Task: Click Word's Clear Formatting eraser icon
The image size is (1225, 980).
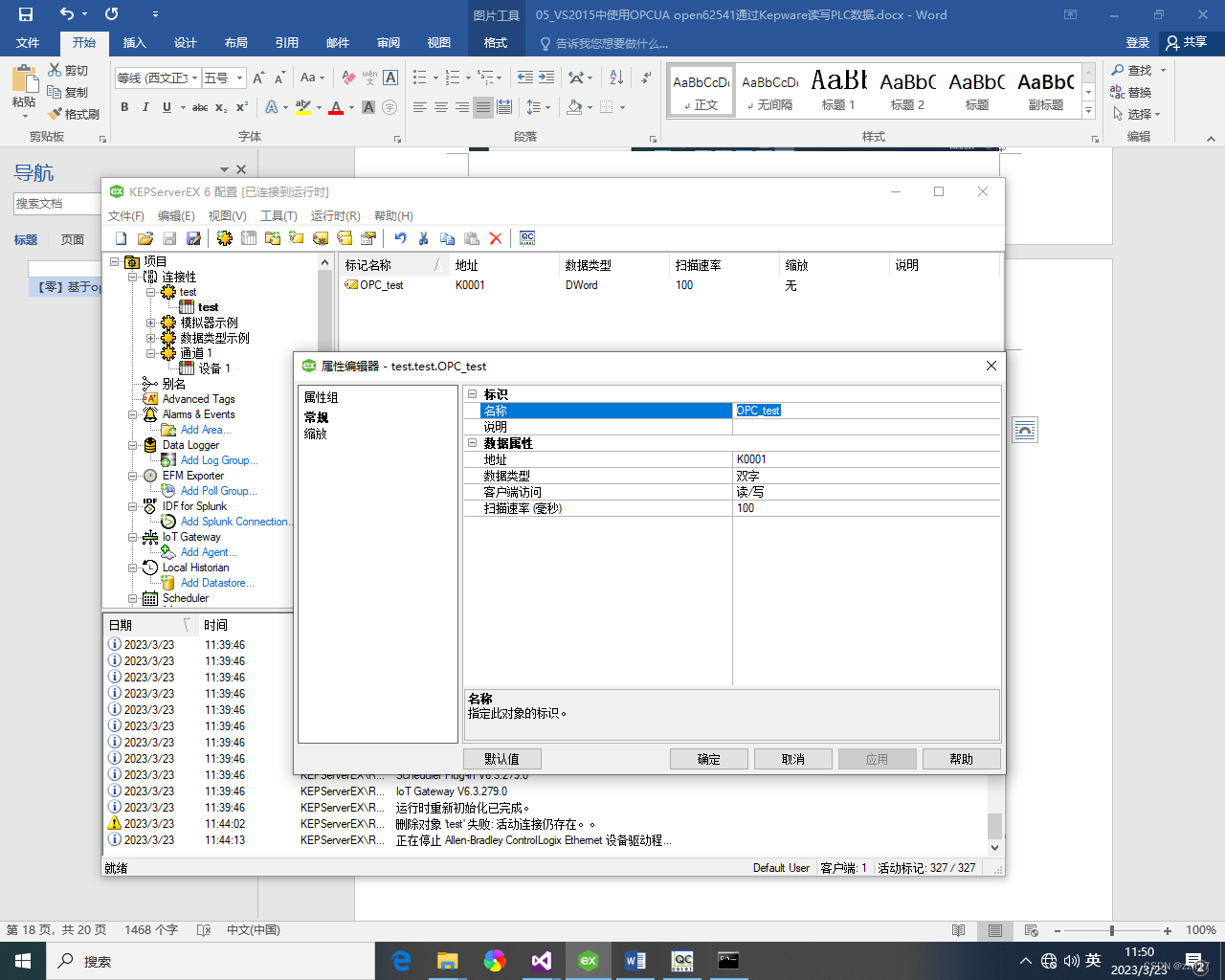Action: click(x=348, y=78)
